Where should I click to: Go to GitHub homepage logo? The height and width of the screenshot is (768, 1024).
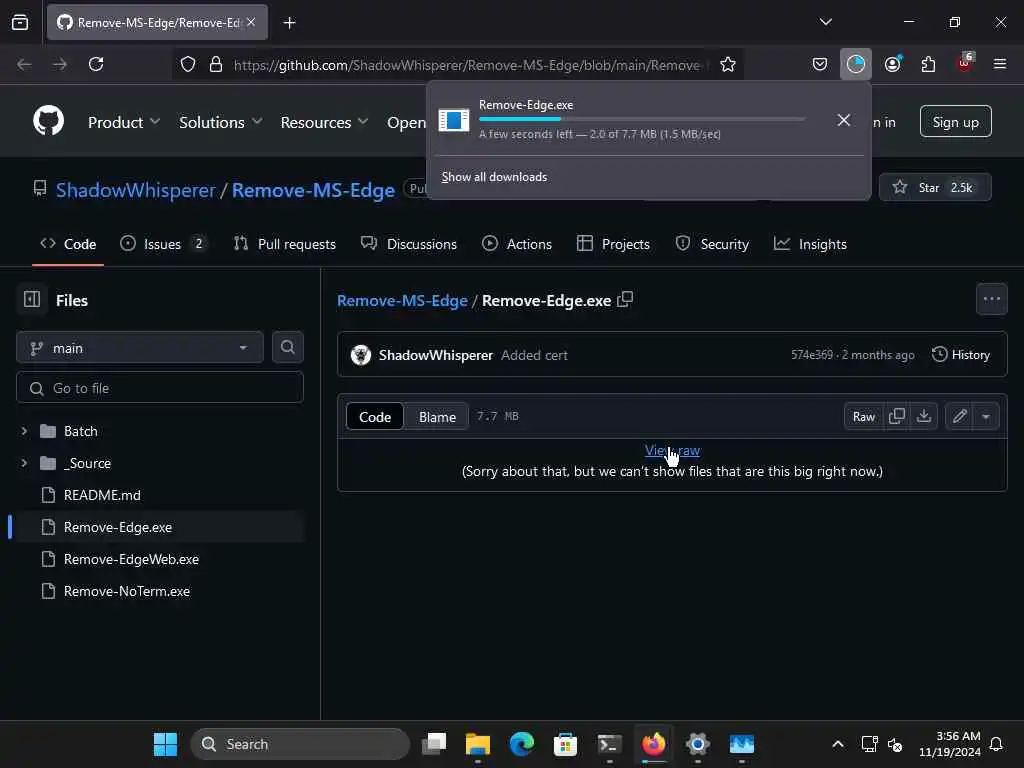click(x=48, y=121)
